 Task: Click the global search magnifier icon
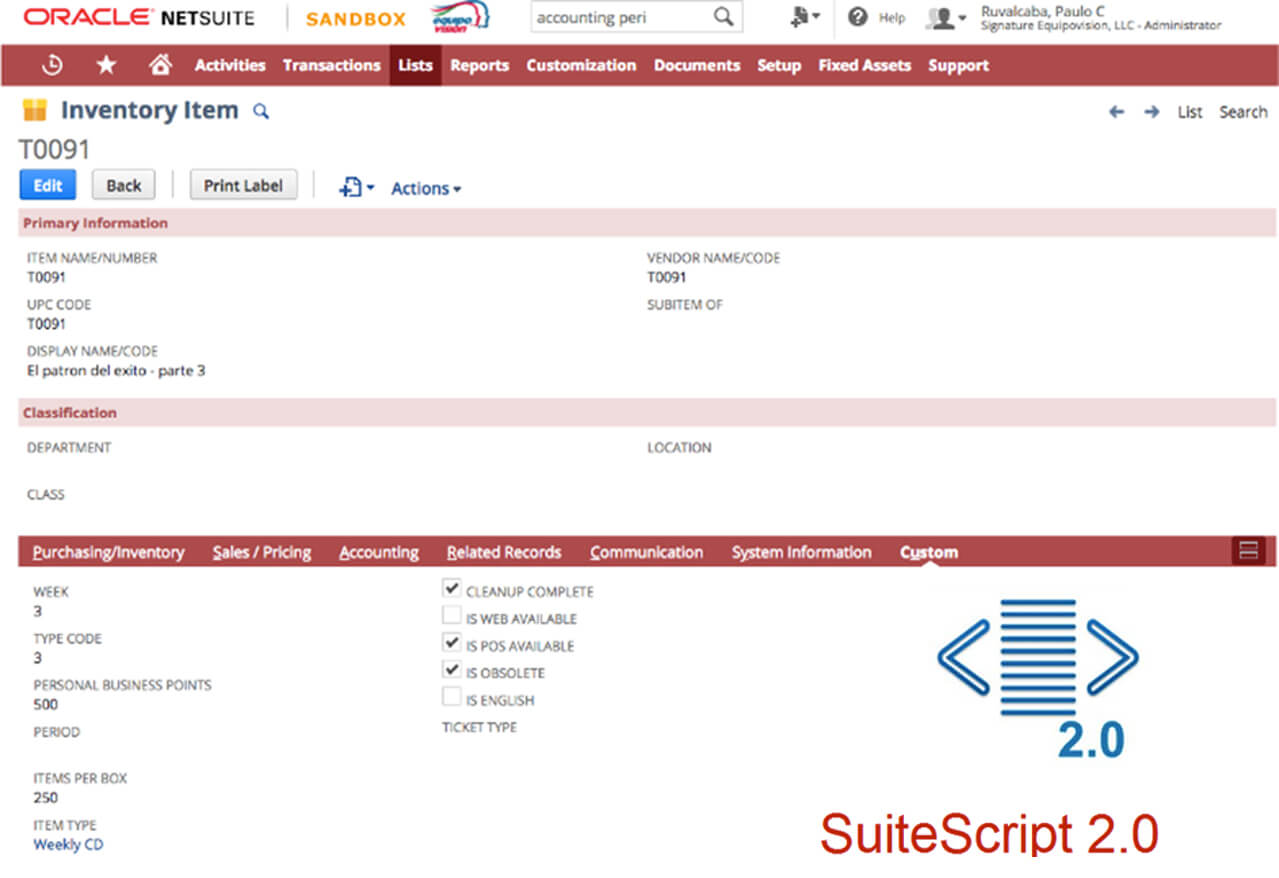(723, 17)
